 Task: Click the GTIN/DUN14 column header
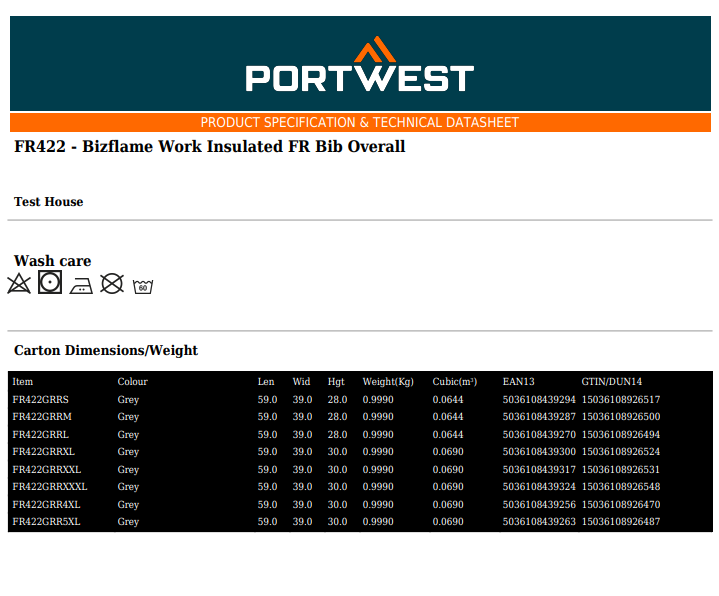tap(611, 382)
